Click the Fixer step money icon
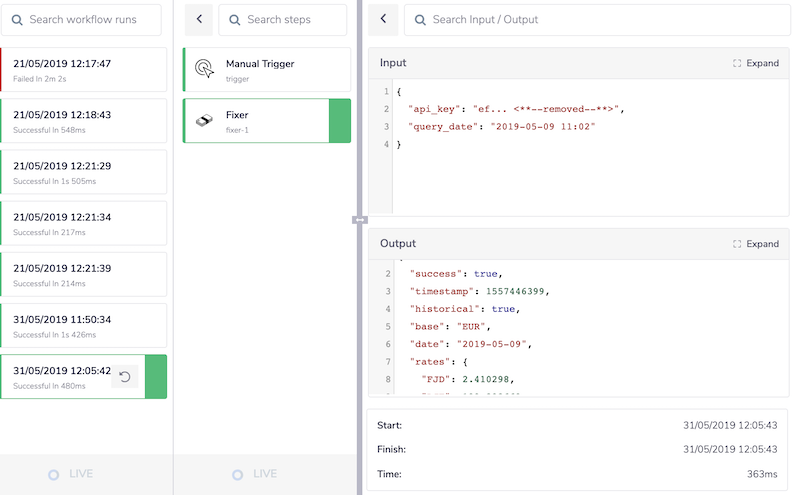The height and width of the screenshot is (495, 800). (x=203, y=120)
